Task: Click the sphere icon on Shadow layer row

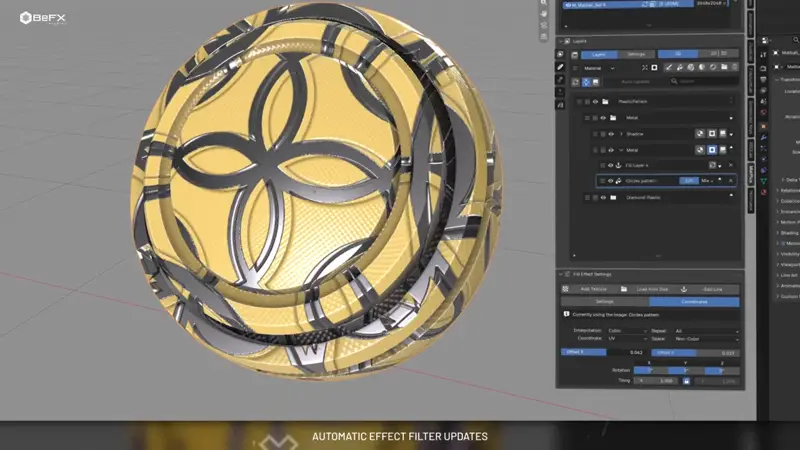Action: pyautogui.click(x=700, y=134)
